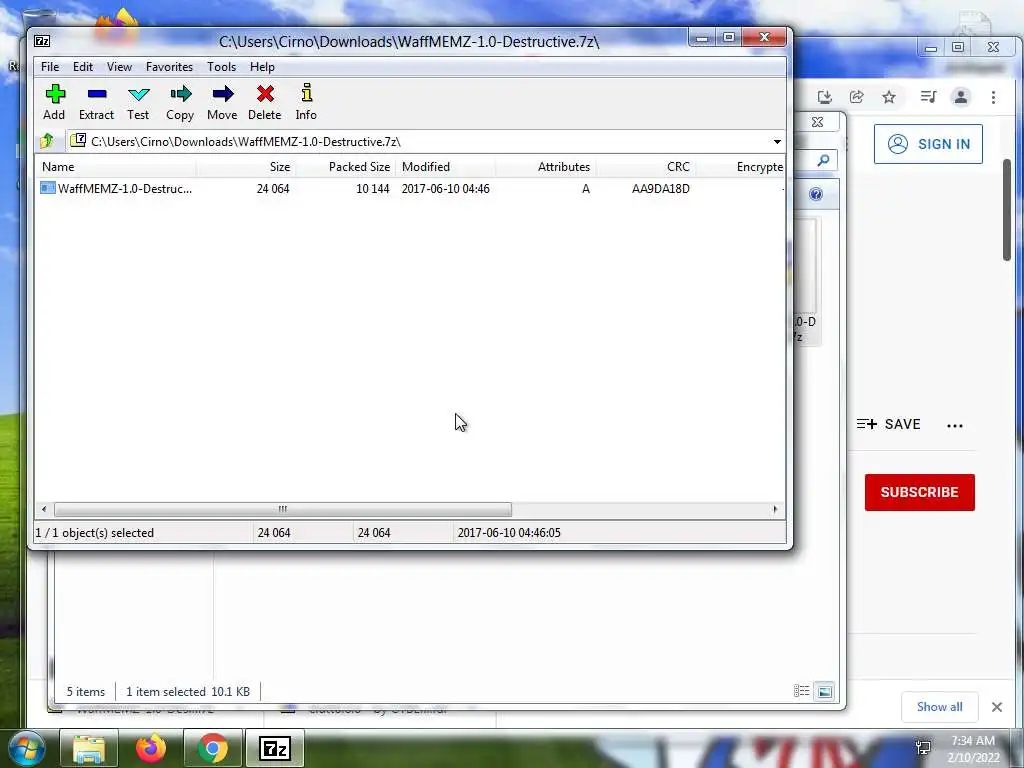Open Chrome's three-dot menu
This screenshot has width=1024, height=768.
993,97
